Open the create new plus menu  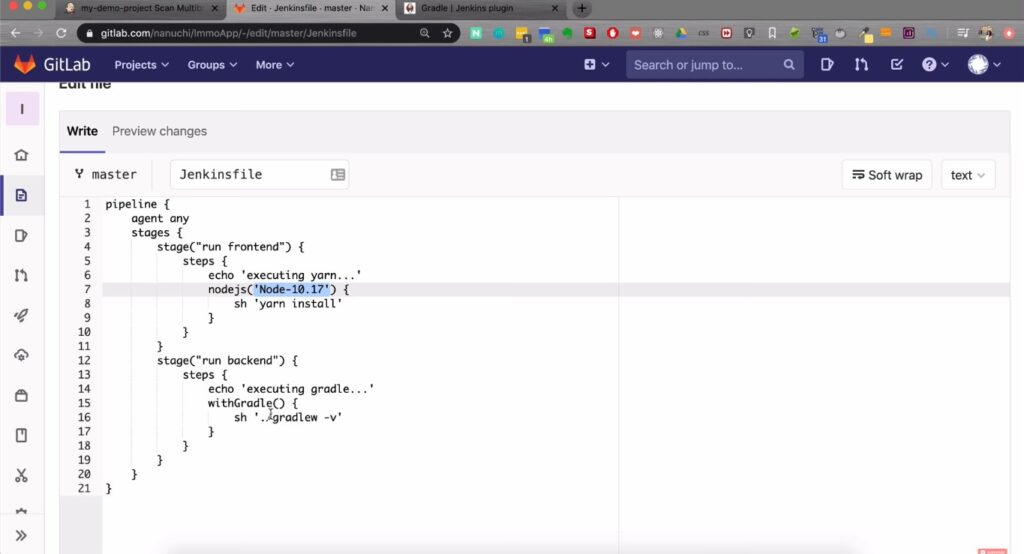596,65
